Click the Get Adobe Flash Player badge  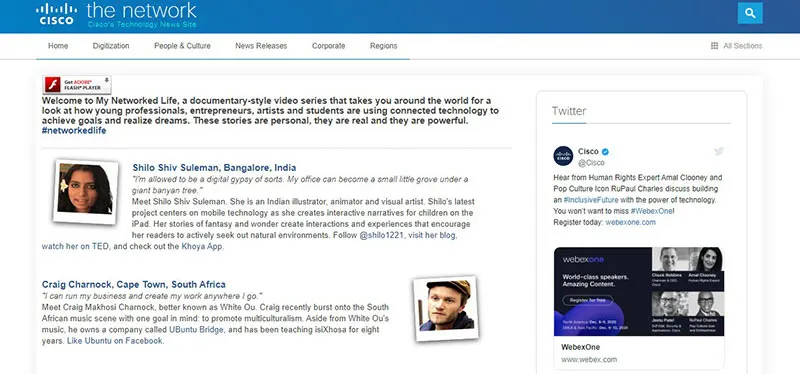coord(77,85)
